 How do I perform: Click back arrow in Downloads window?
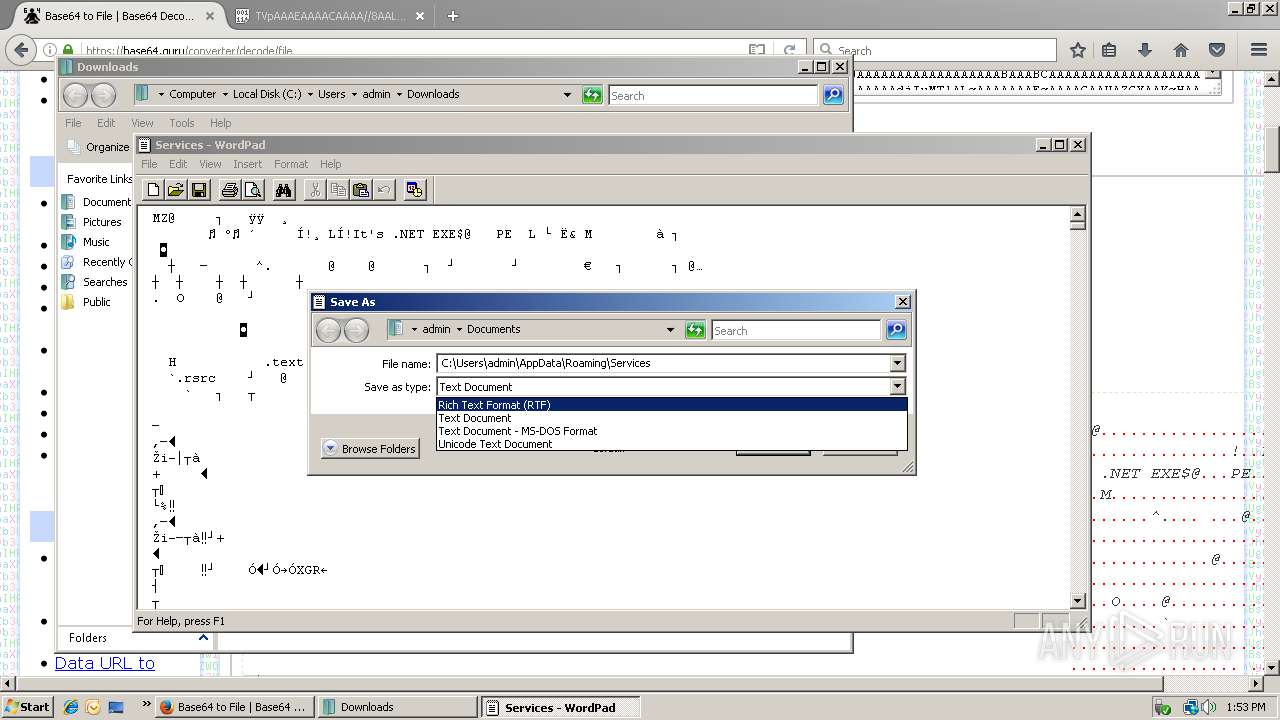click(76, 95)
